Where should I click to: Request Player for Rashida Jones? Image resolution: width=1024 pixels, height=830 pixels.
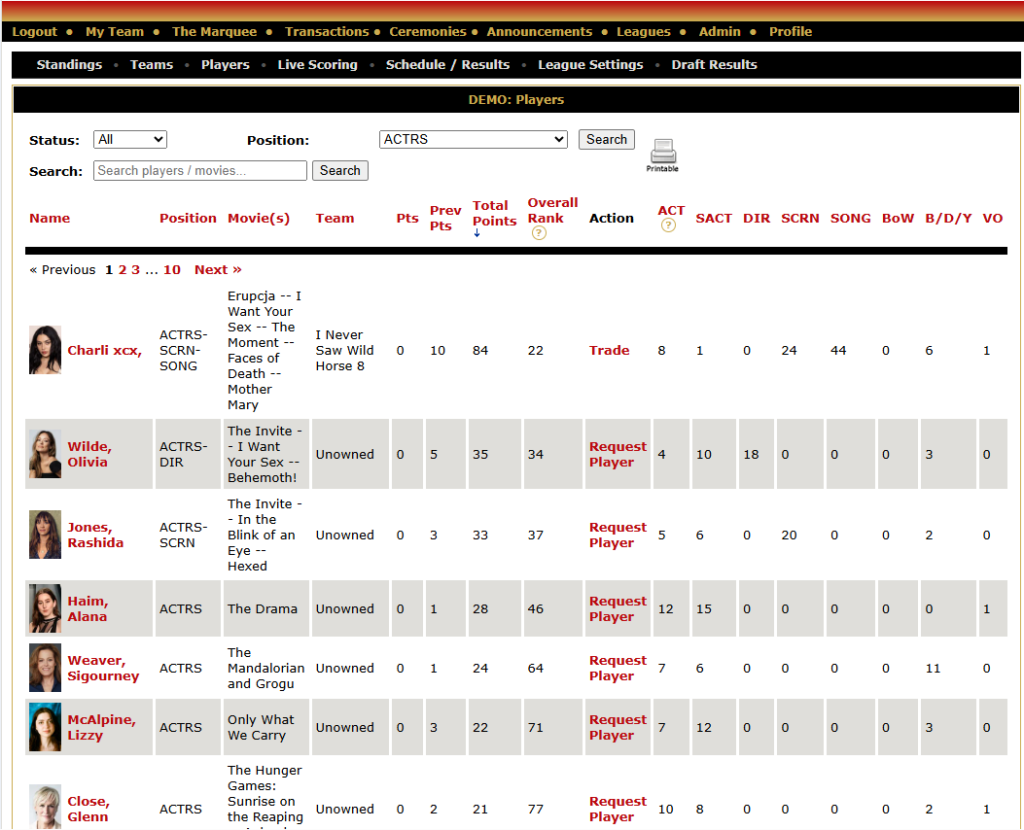(x=618, y=535)
